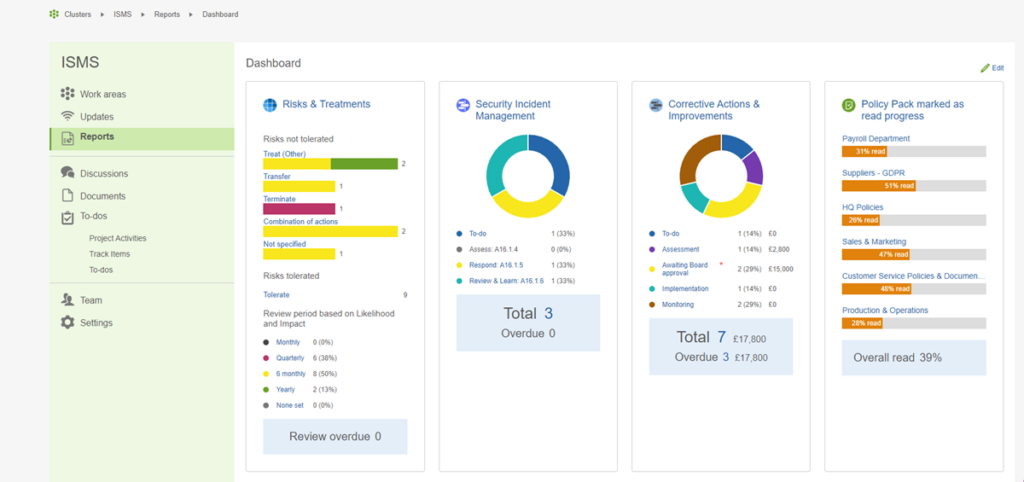Click the Team people icon
Screen dimensions: 1024x482
pyautogui.click(x=67, y=300)
